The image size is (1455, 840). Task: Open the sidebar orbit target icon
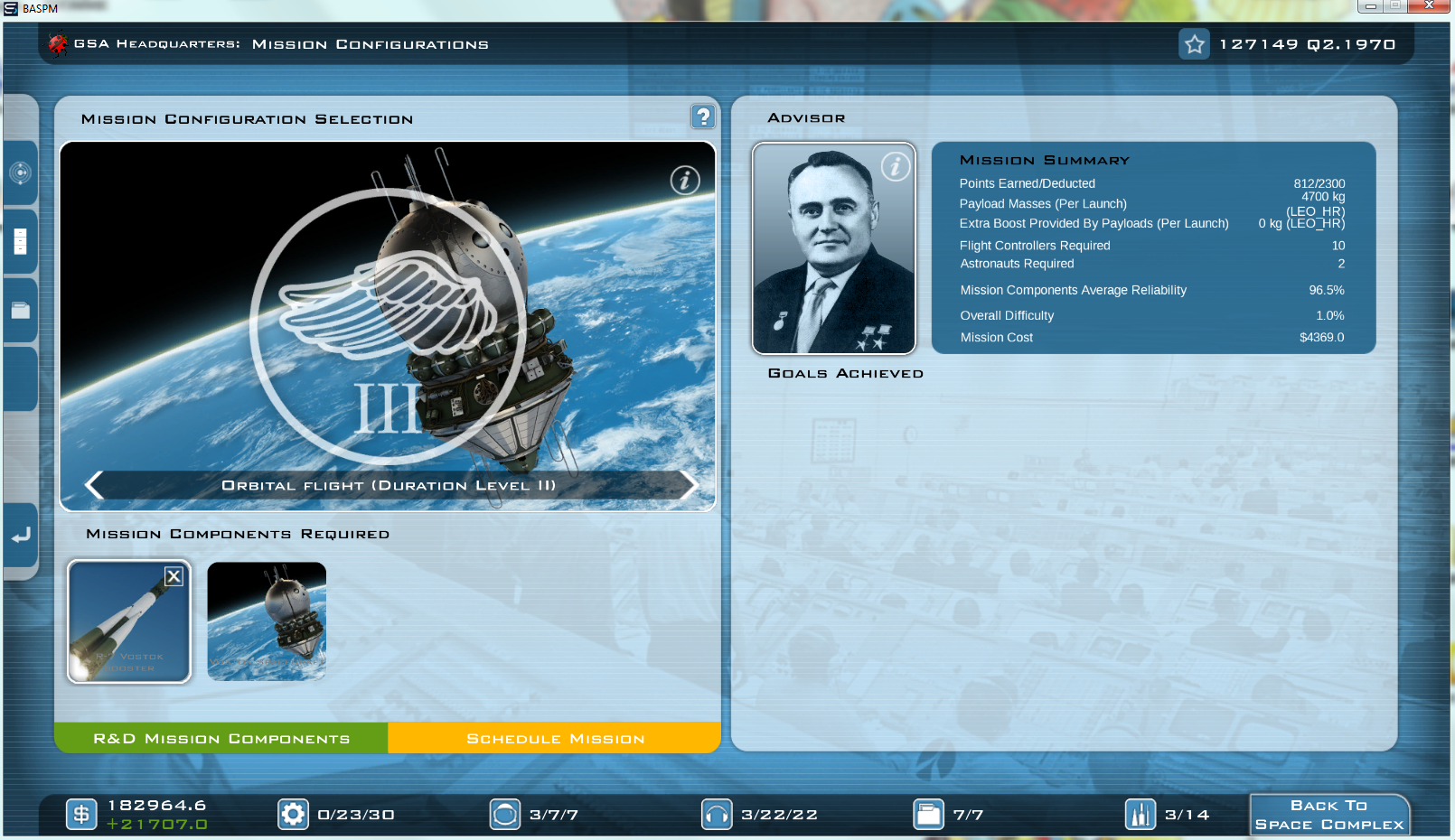[x=20, y=173]
